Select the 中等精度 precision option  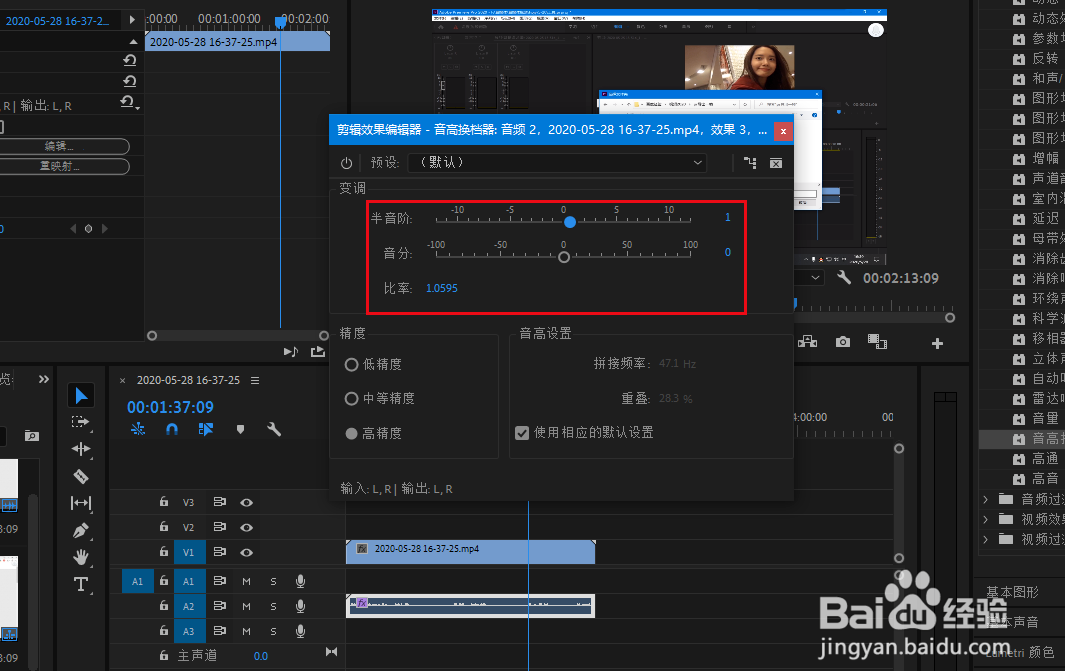(351, 399)
